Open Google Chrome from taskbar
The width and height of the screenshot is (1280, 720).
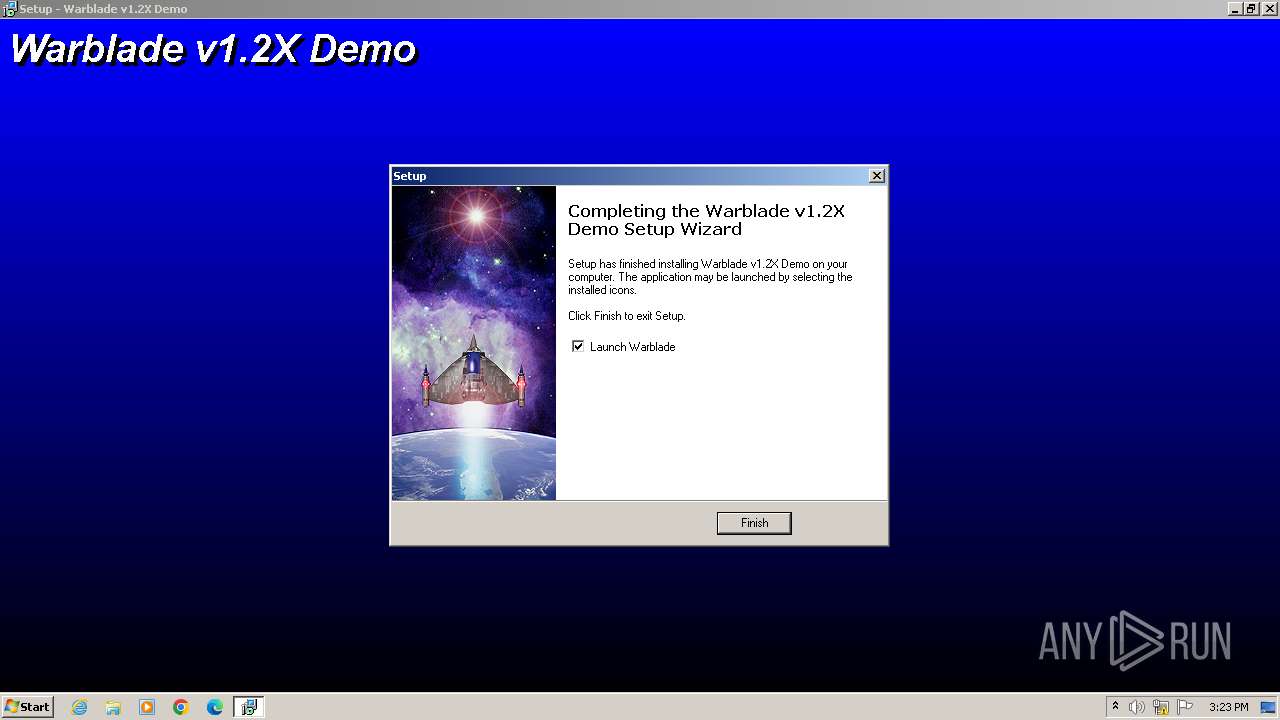pyautogui.click(x=181, y=707)
